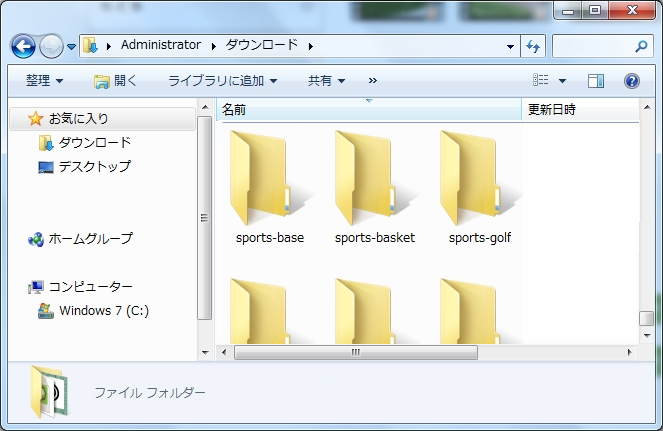Open Windows 7 (C:) drive
The width and height of the screenshot is (663, 431).
click(104, 311)
